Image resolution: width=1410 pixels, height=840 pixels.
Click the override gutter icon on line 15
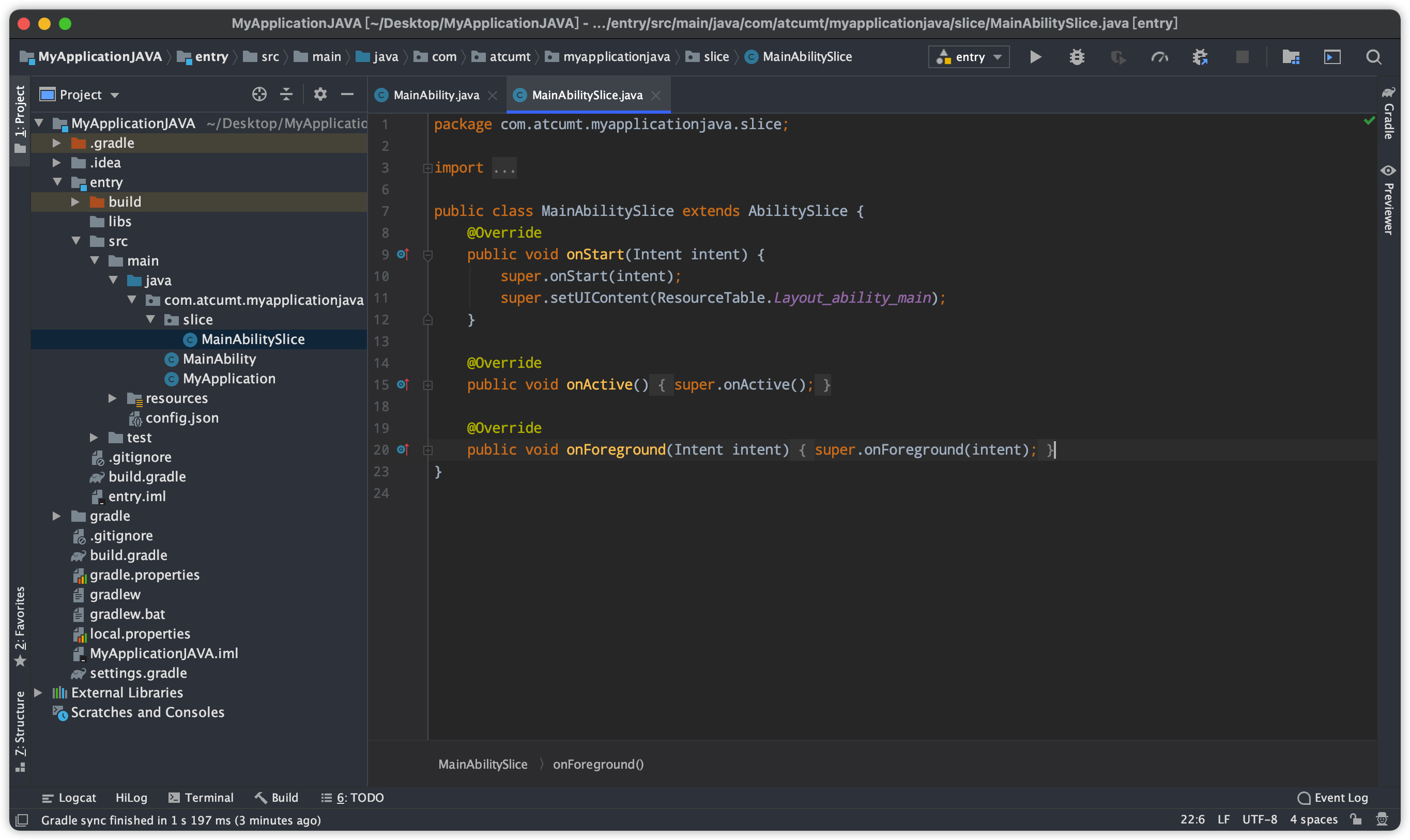403,384
